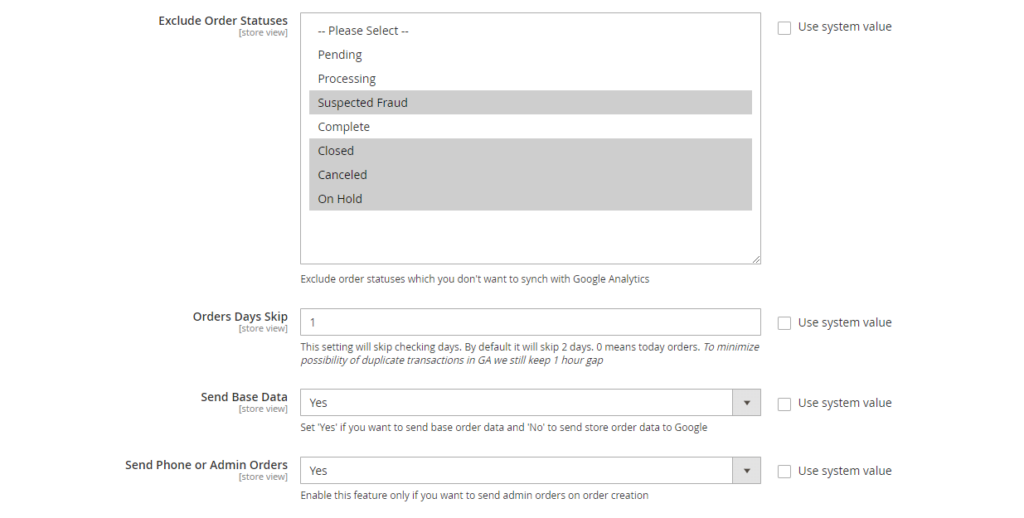Image resolution: width=1024 pixels, height=518 pixels.
Task: Click the Orders Days Skip label
Action: tap(240, 317)
